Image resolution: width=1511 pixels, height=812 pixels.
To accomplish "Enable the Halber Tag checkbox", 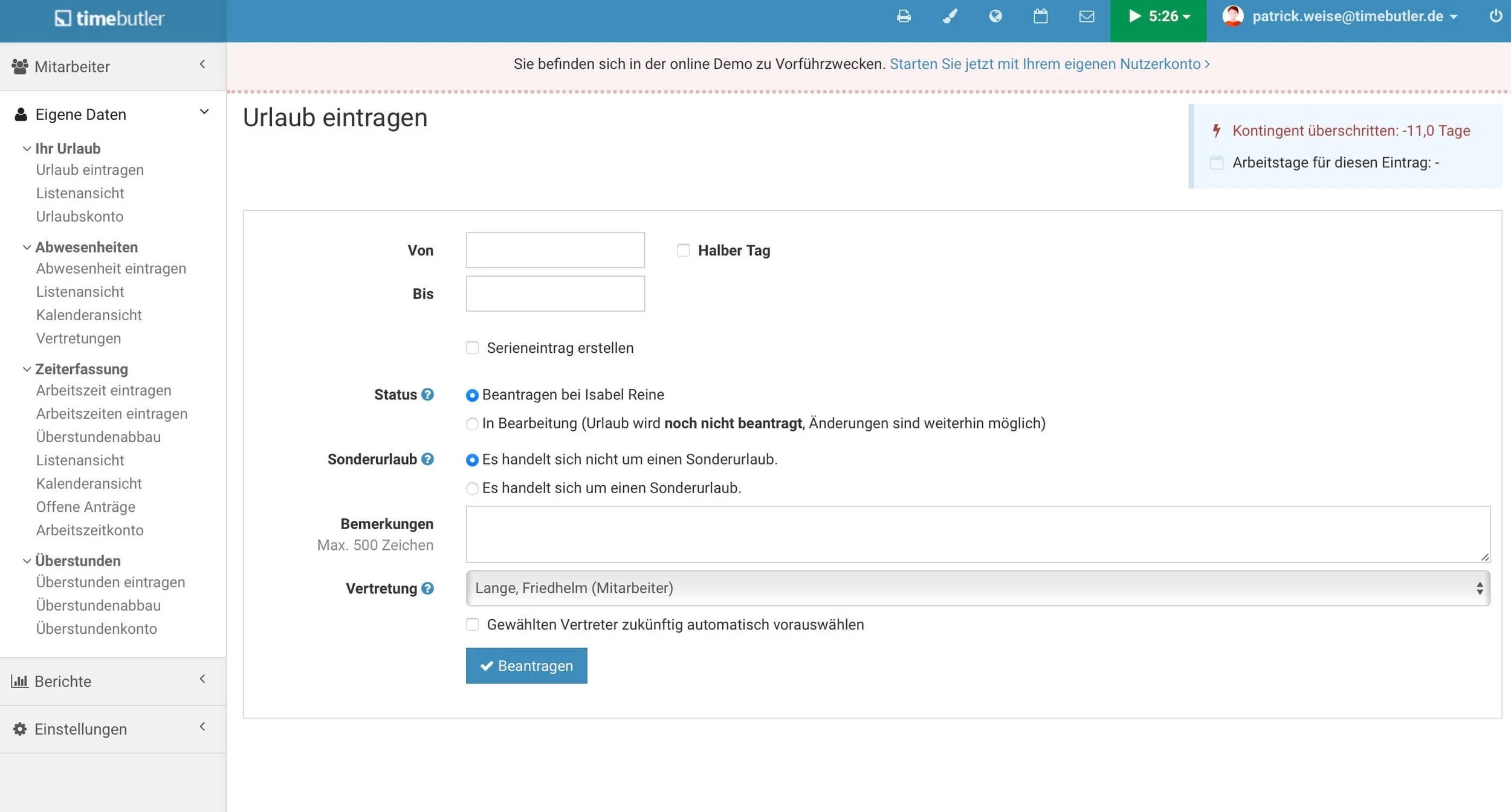I will tap(683, 250).
